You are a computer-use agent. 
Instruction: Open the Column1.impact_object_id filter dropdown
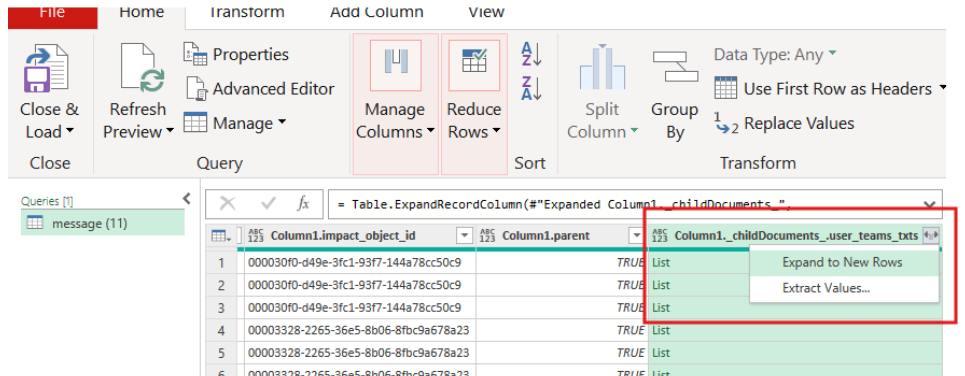click(x=463, y=236)
